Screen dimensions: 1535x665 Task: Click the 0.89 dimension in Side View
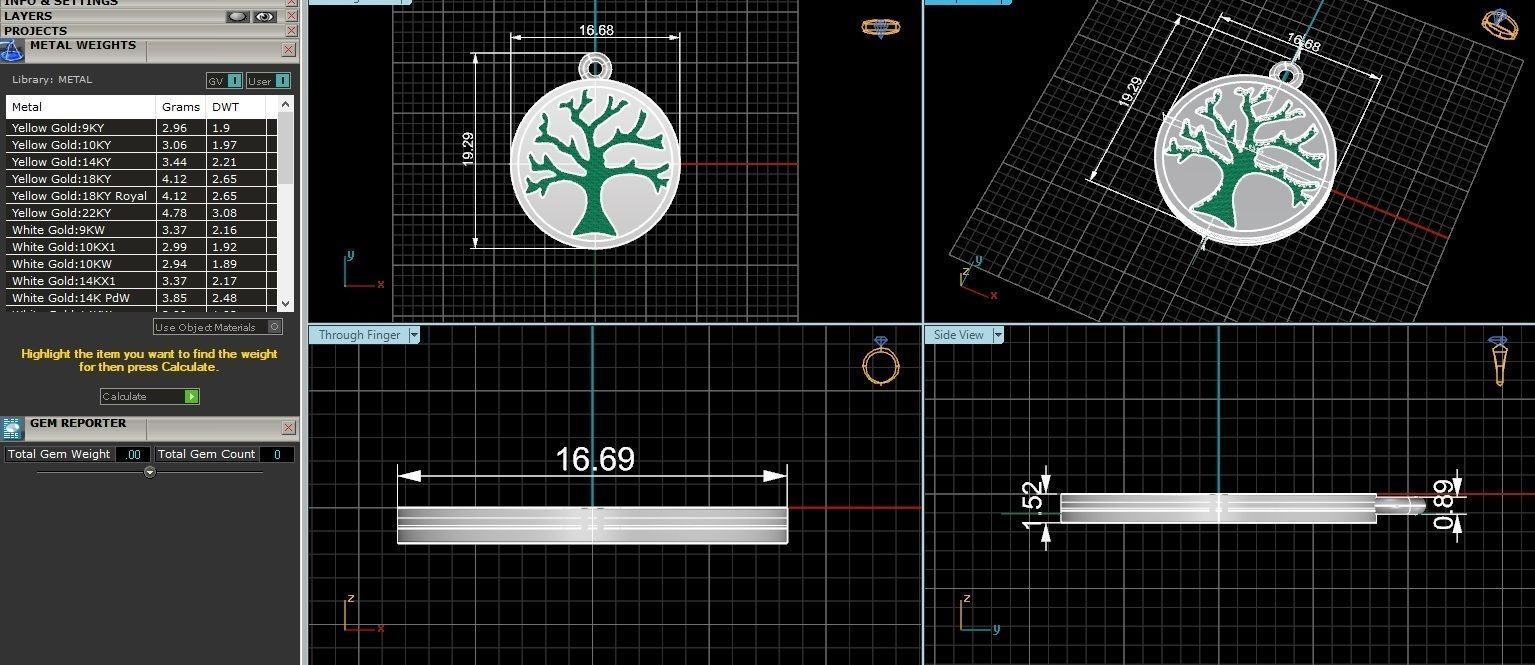1442,503
